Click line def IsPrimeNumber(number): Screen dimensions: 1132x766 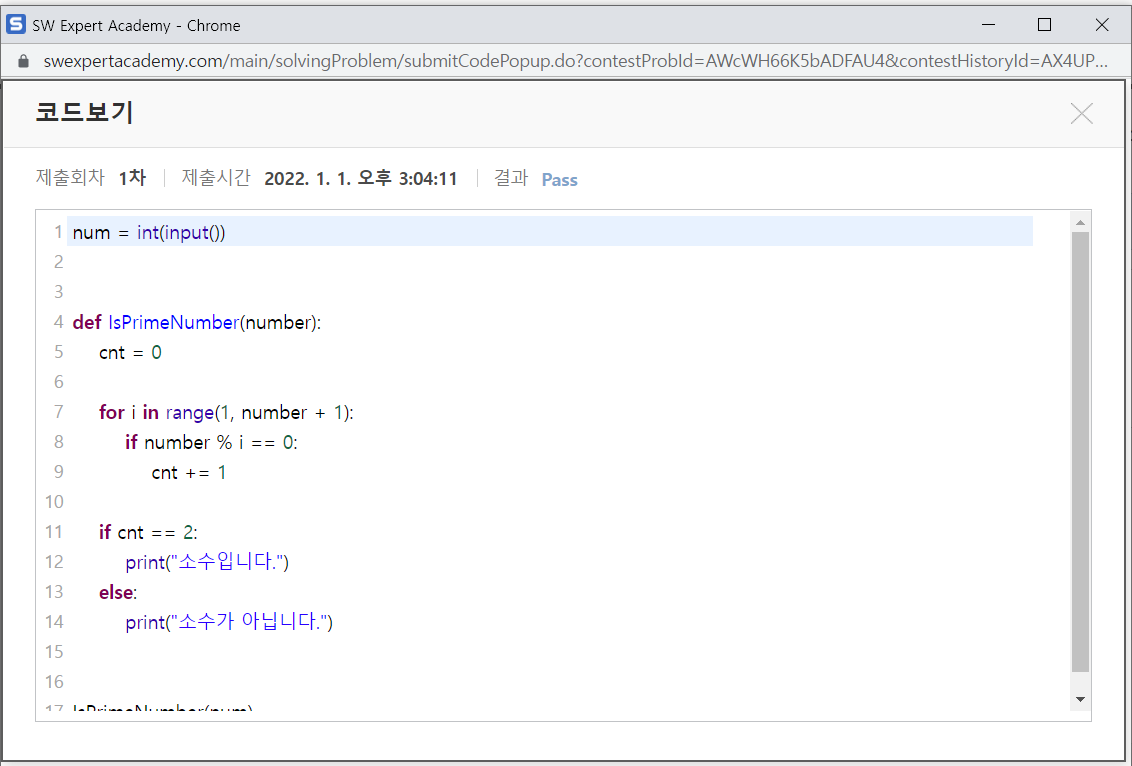click(196, 323)
